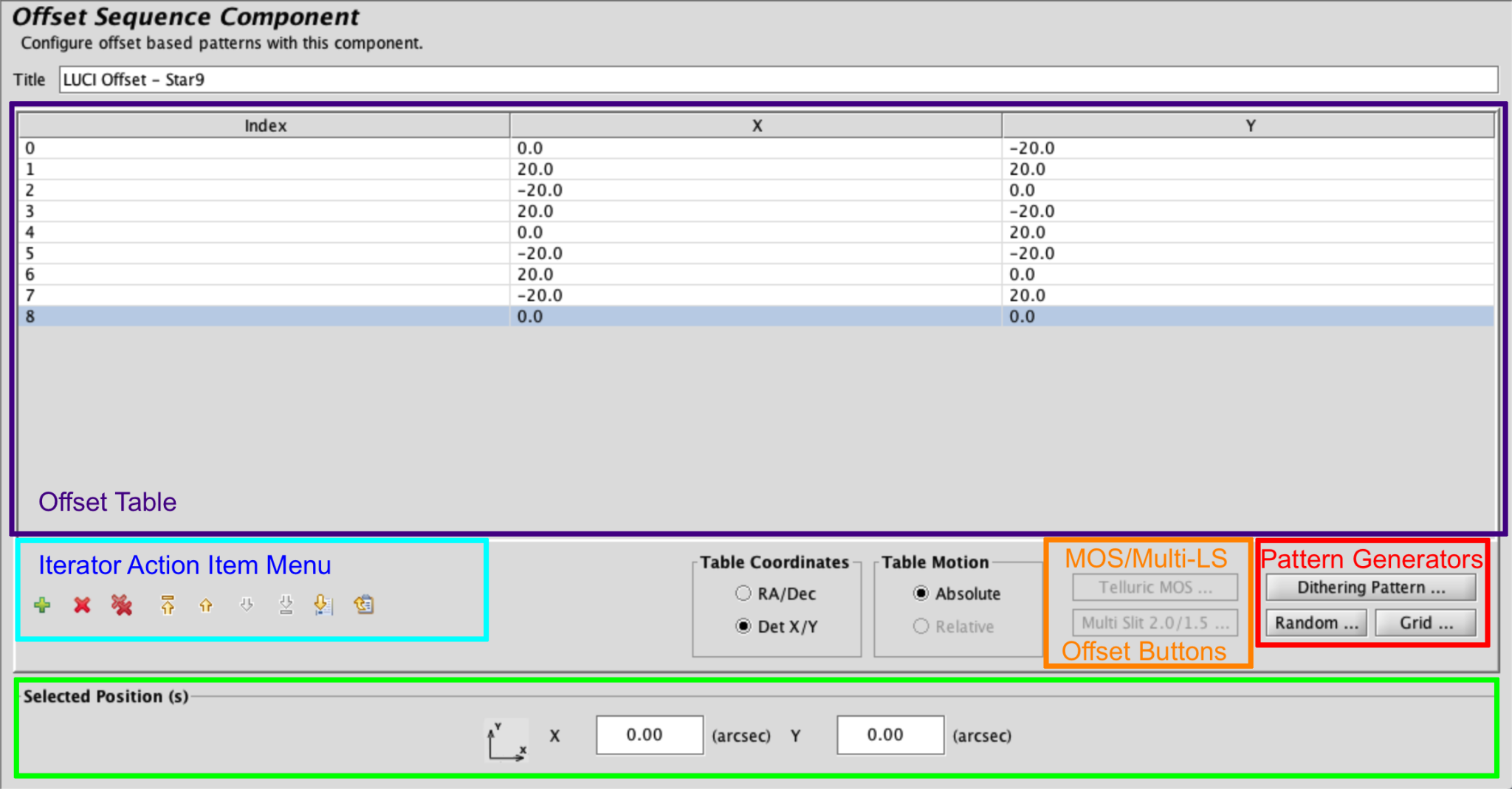1512x789 pixels.
Task: Click the yellow down-arrow list import icon
Action: 323,605
